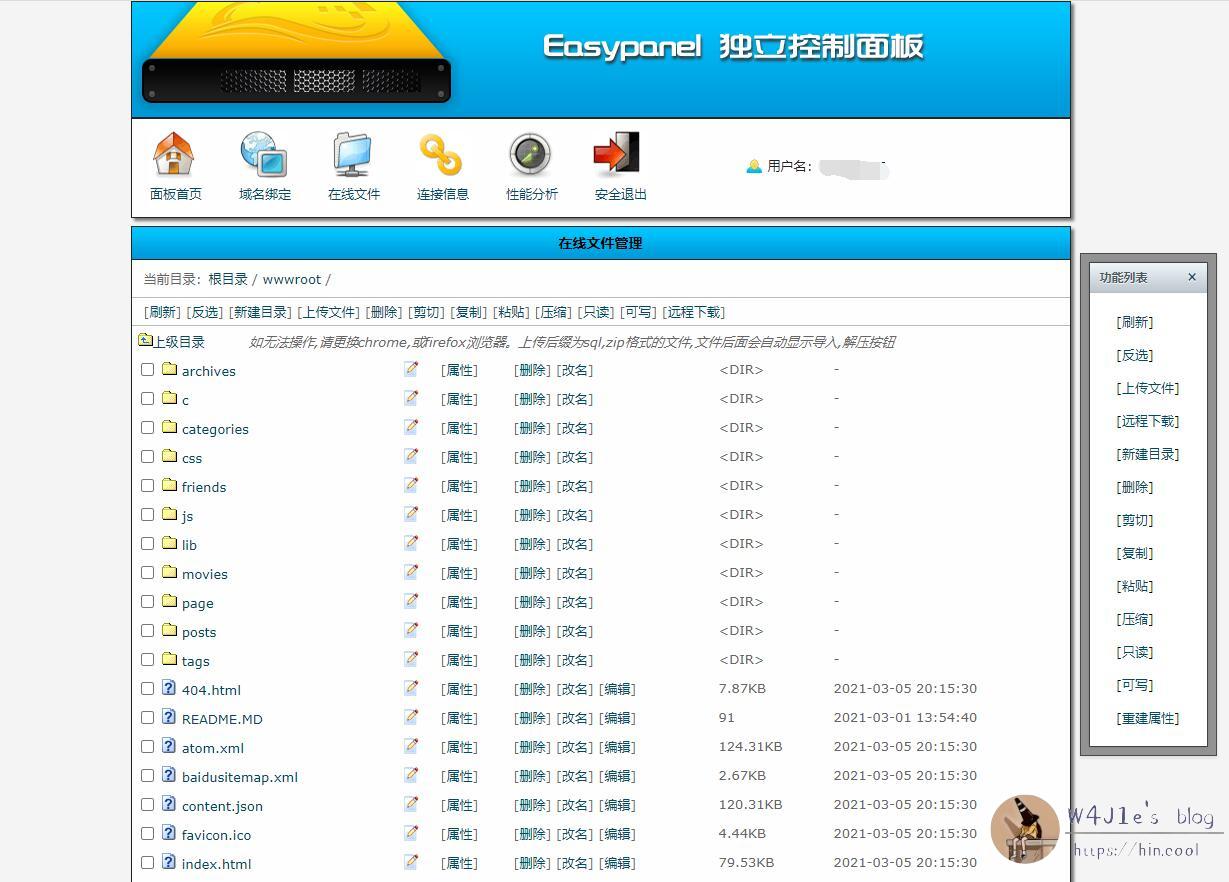Navigate to 根目录 in the breadcrumb path
The width and height of the screenshot is (1229, 882).
[x=228, y=279]
